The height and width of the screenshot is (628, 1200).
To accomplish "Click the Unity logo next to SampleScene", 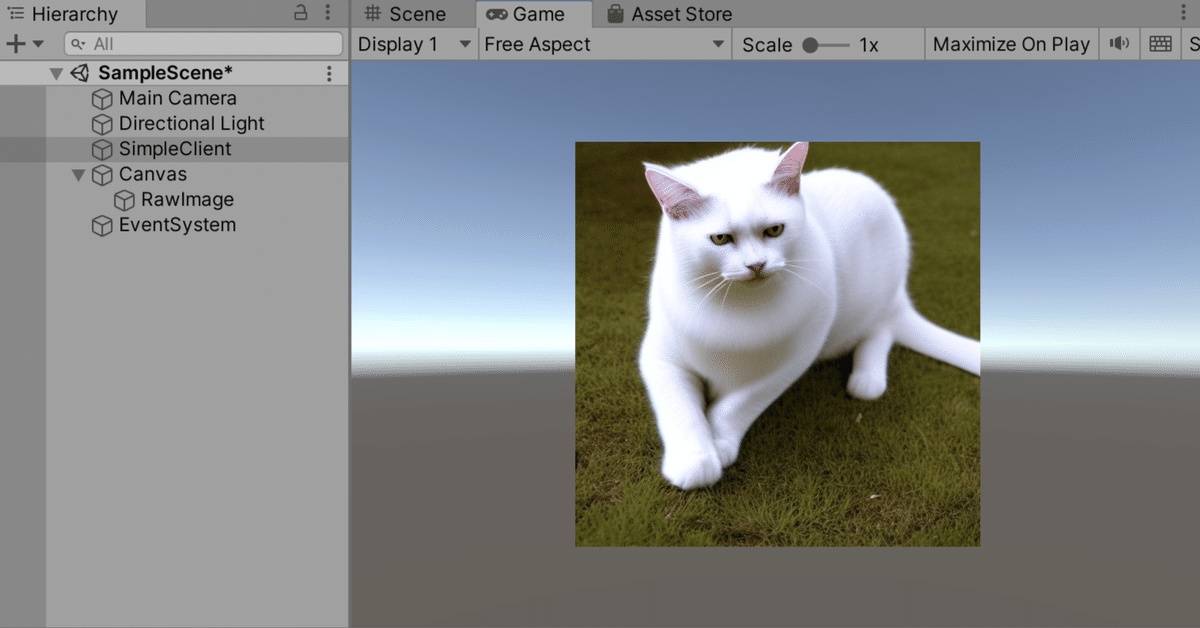I will (78, 72).
